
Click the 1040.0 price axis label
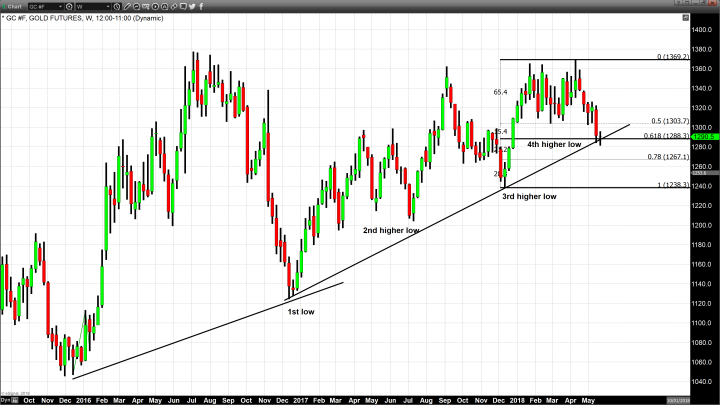click(x=702, y=382)
